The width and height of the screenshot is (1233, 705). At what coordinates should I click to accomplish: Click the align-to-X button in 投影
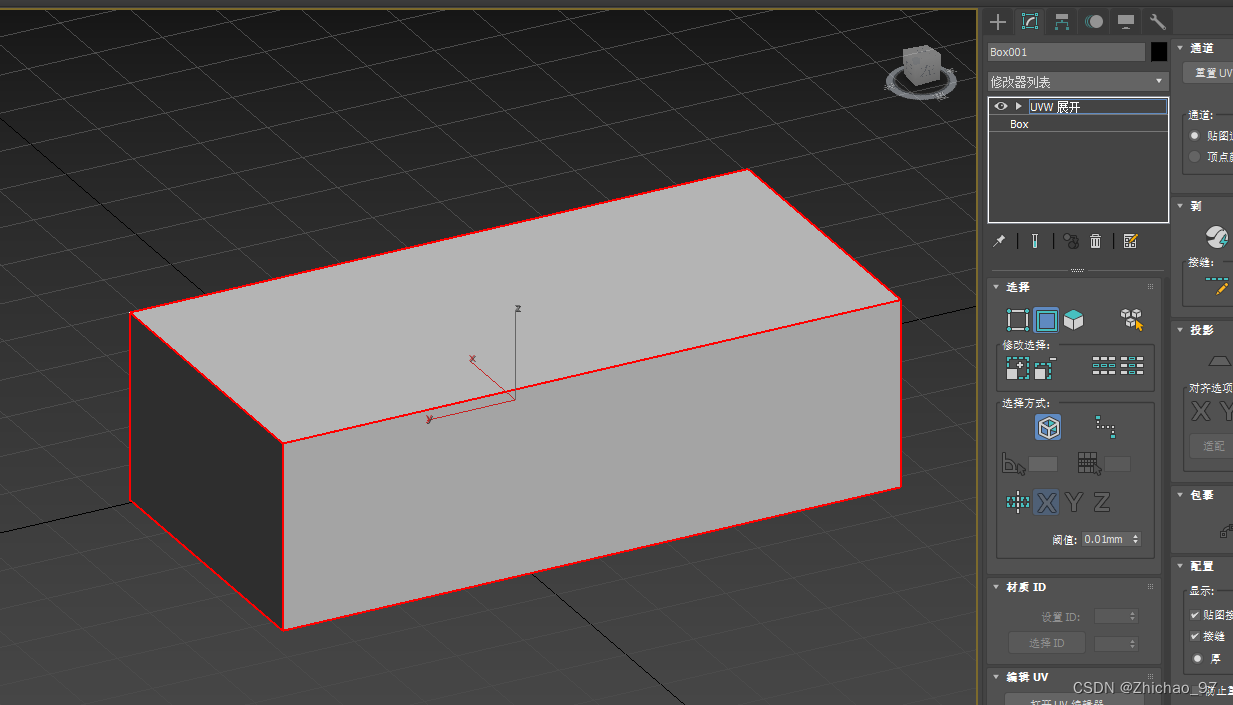click(1201, 412)
